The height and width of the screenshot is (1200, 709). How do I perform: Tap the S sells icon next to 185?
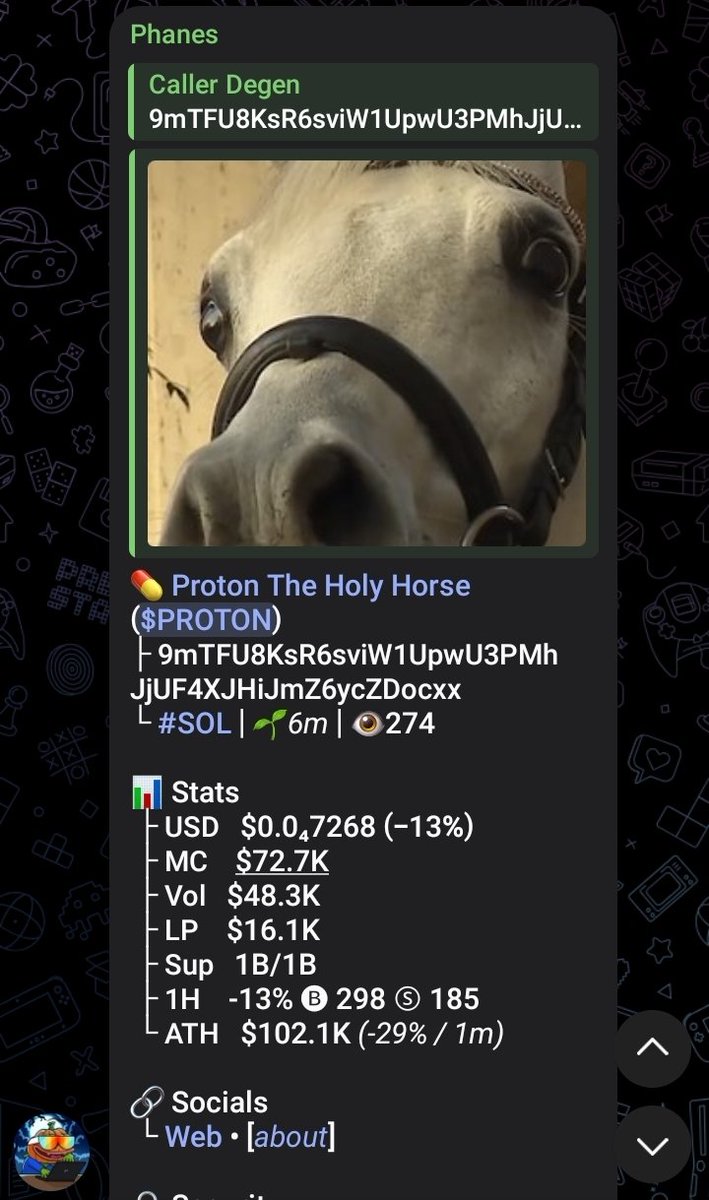click(x=408, y=998)
